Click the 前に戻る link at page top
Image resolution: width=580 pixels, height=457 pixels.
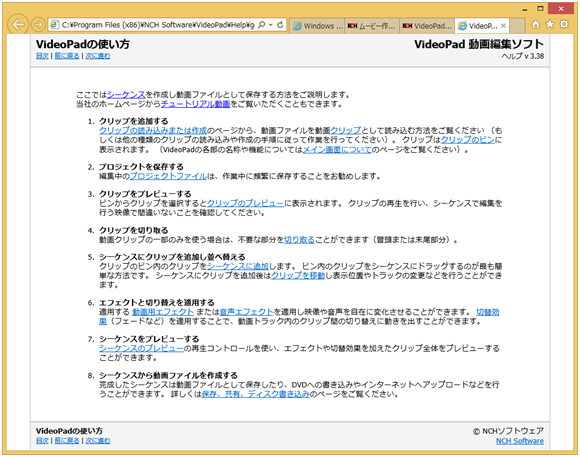[x=67, y=56]
